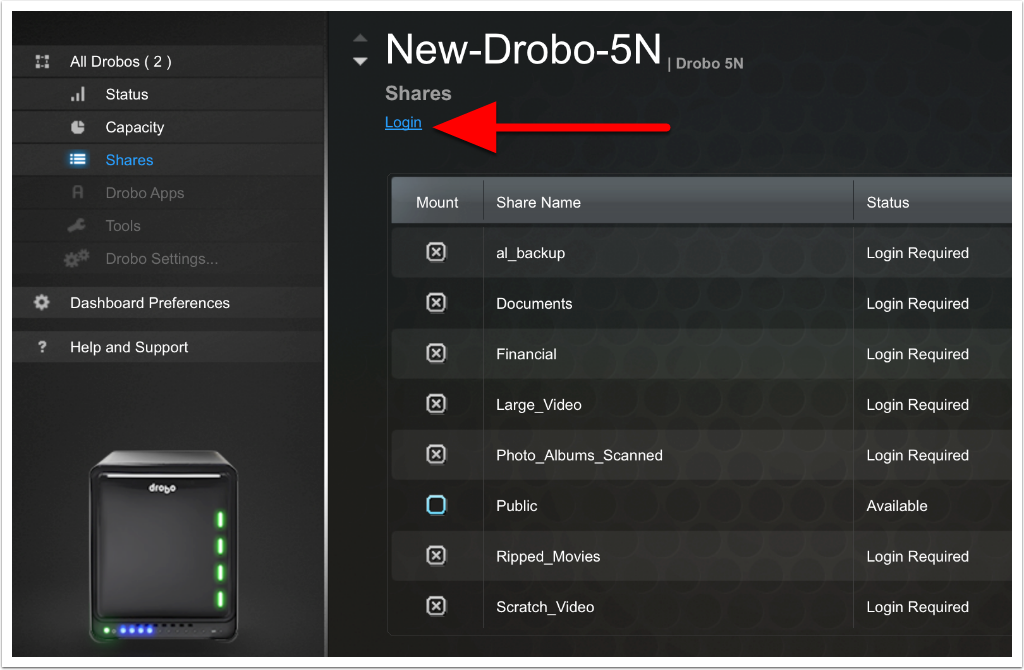Open Drobo Settings in the sidebar
Viewport: 1024px width, 670px height.
click(162, 259)
